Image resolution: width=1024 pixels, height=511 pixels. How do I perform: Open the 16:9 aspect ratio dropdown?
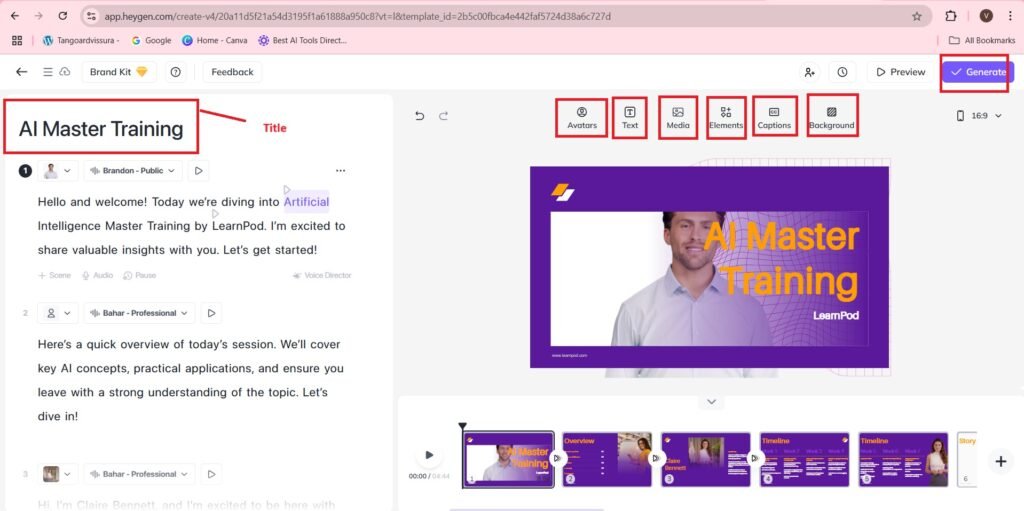tap(979, 116)
